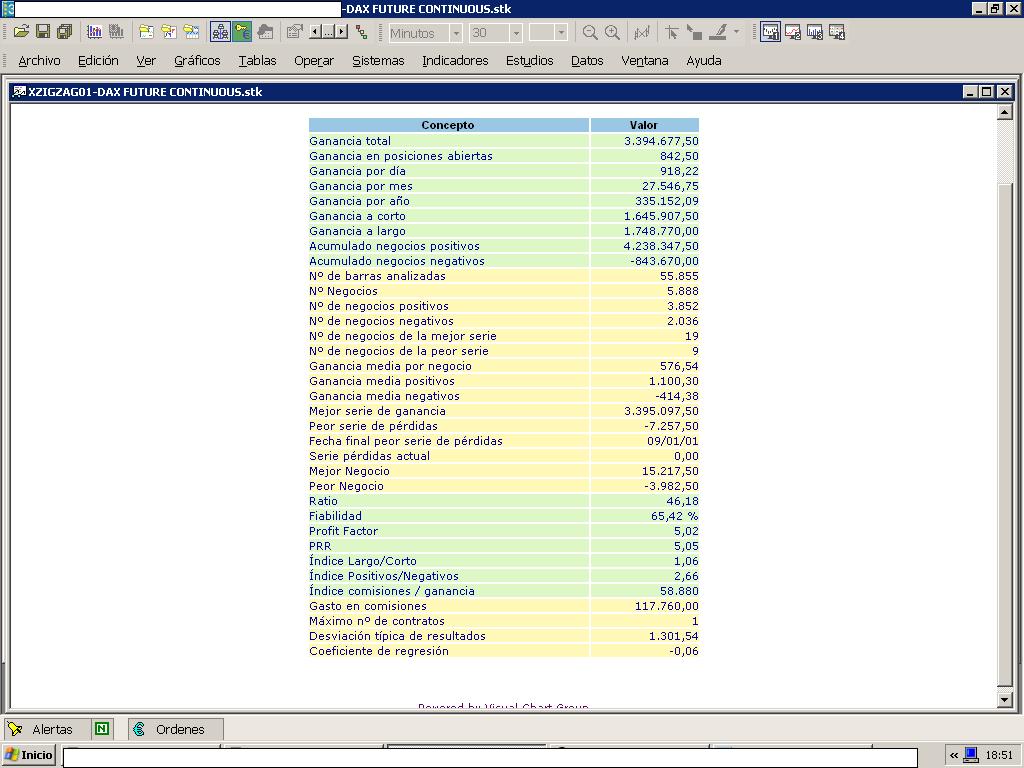Open the Indicadores menu
The width and height of the screenshot is (1024, 768).
[455, 61]
